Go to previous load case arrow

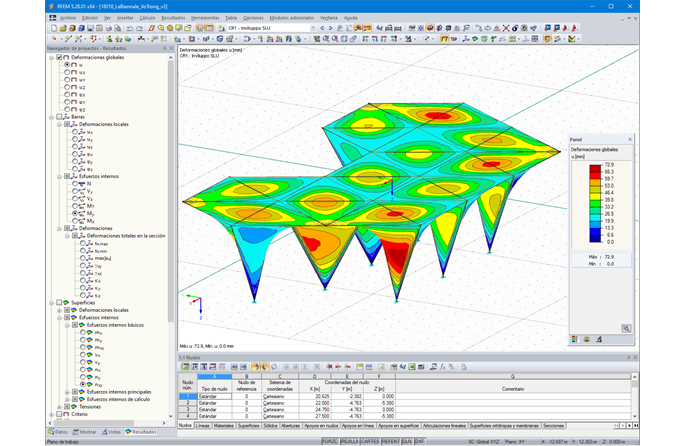pos(322,28)
